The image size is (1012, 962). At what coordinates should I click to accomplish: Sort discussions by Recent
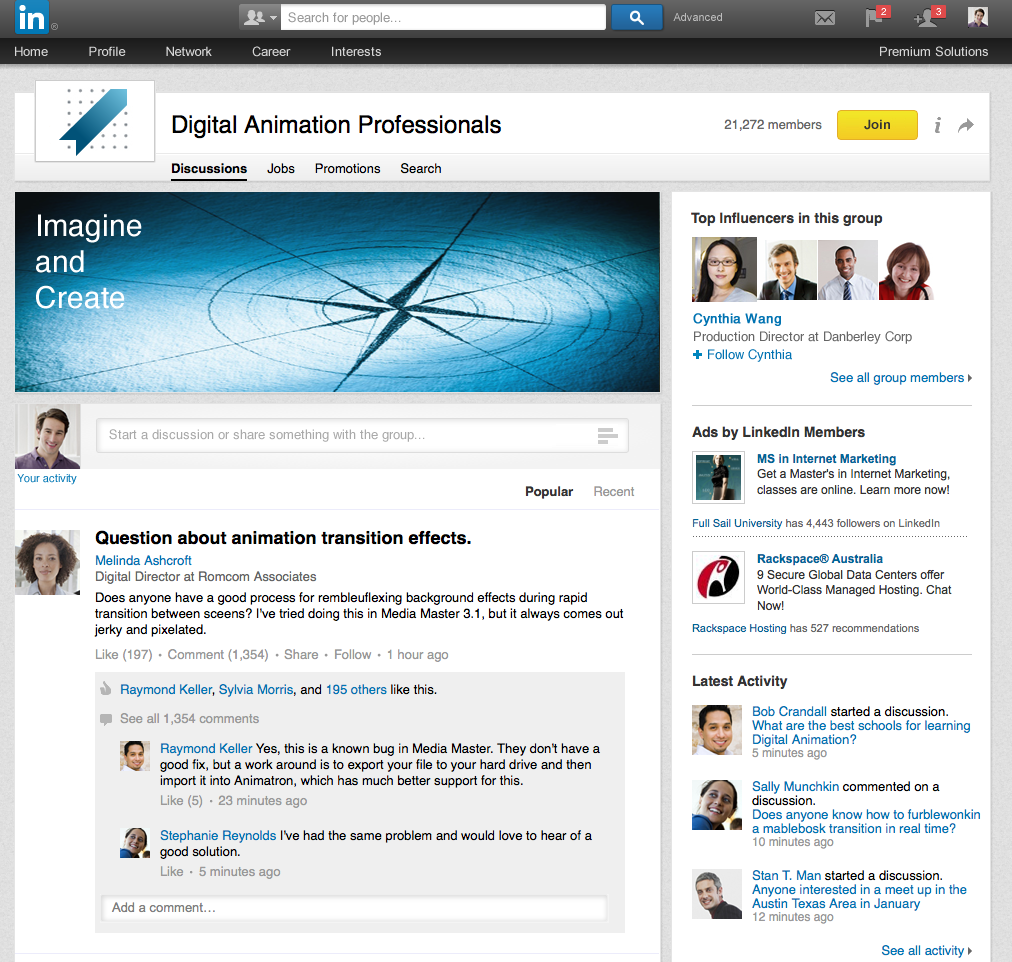click(614, 492)
